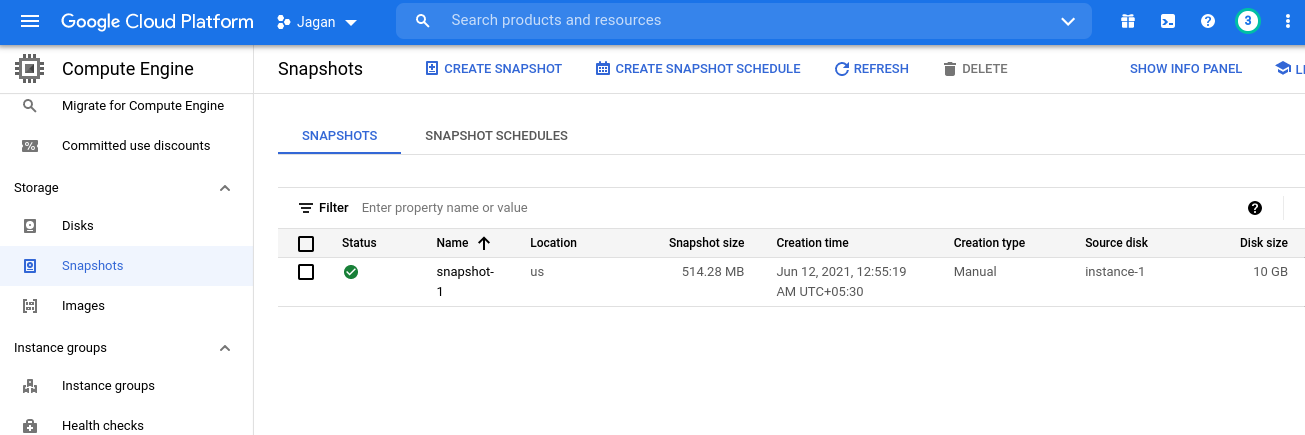The image size is (1305, 435).
Task: Focus the Search products and resources field
Action: [x=745, y=20]
